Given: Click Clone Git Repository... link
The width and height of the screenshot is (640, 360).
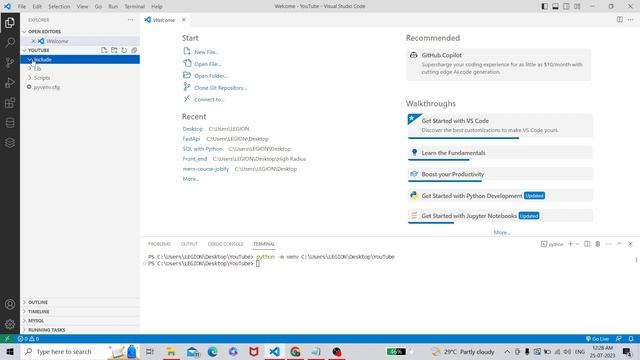Looking at the screenshot, I should point(220,87).
